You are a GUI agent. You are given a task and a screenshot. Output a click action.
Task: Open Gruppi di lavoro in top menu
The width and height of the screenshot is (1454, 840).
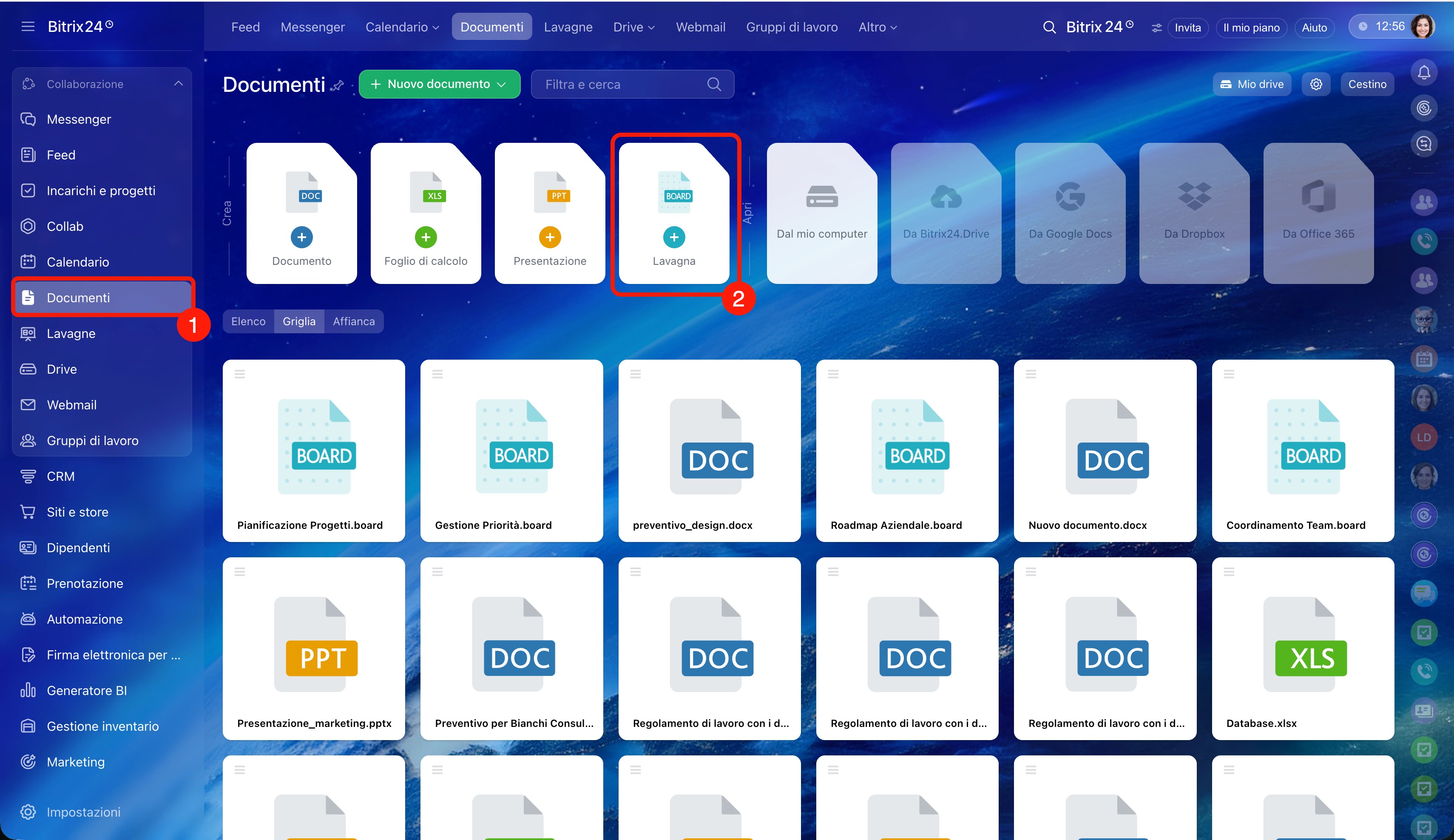pyautogui.click(x=792, y=27)
